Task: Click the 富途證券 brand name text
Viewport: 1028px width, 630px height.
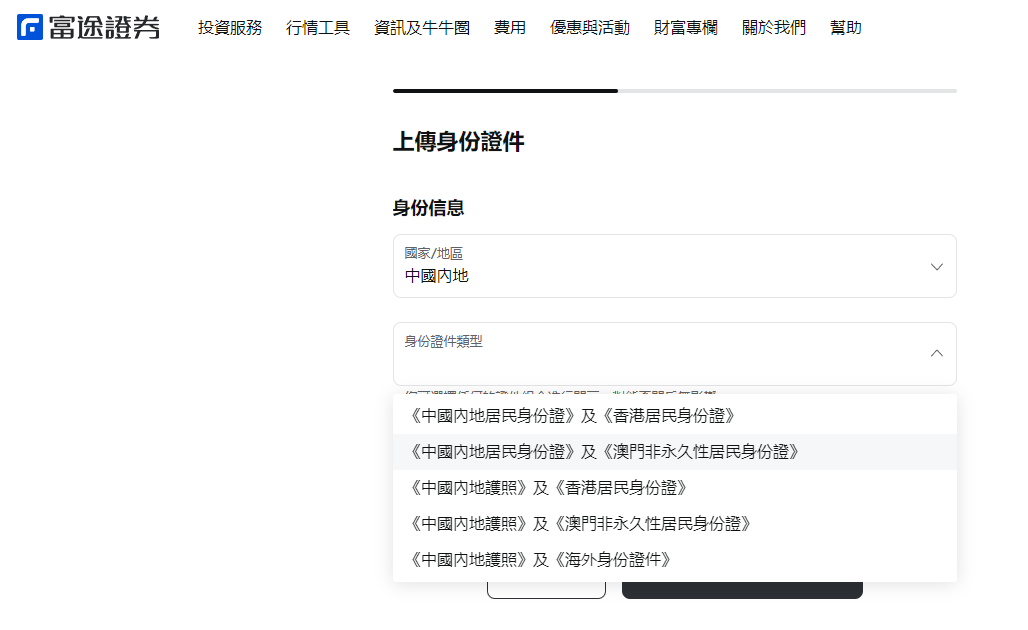Action: 104,28
